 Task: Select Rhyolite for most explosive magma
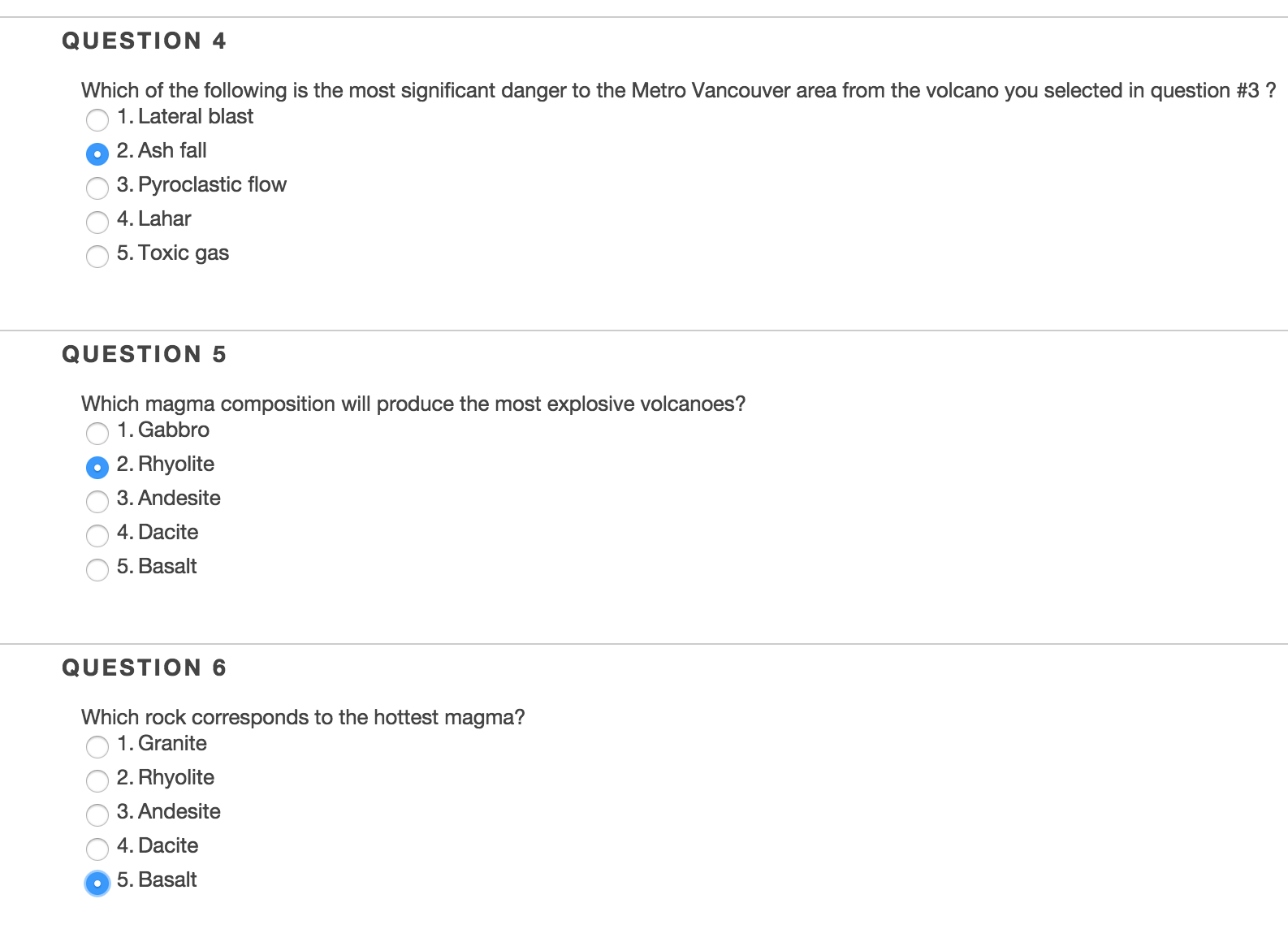97,468
